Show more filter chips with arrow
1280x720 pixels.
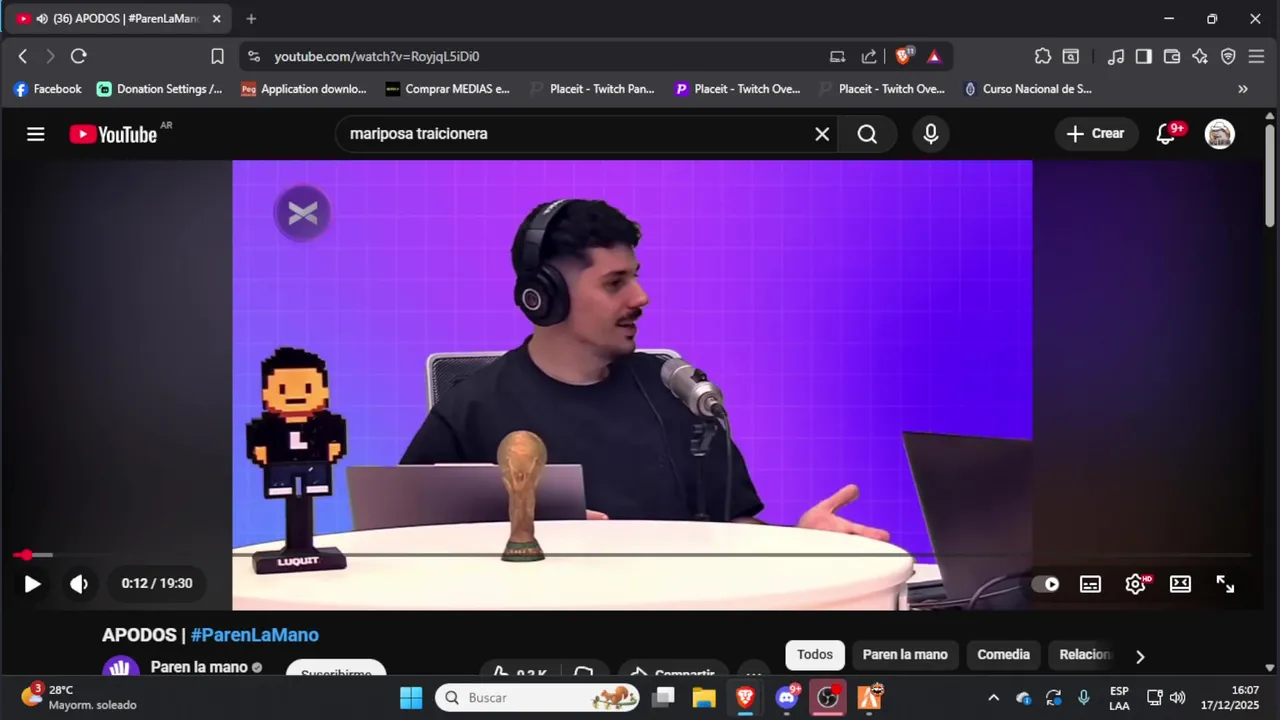click(1139, 656)
